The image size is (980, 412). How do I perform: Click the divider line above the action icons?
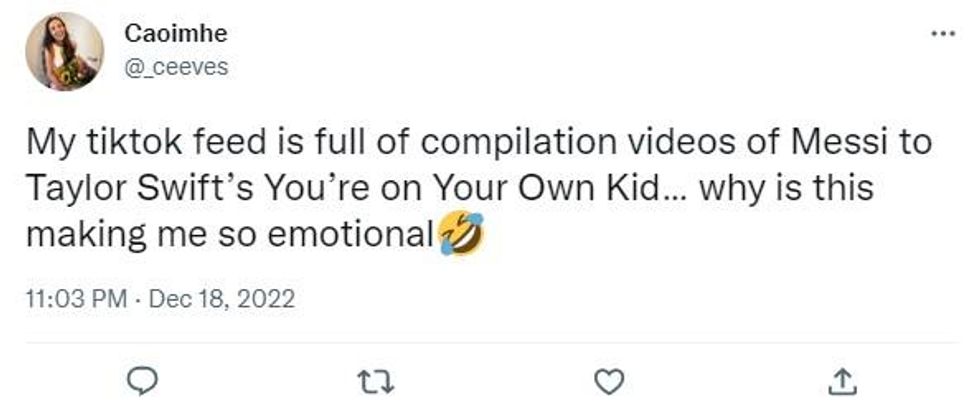click(x=490, y=343)
